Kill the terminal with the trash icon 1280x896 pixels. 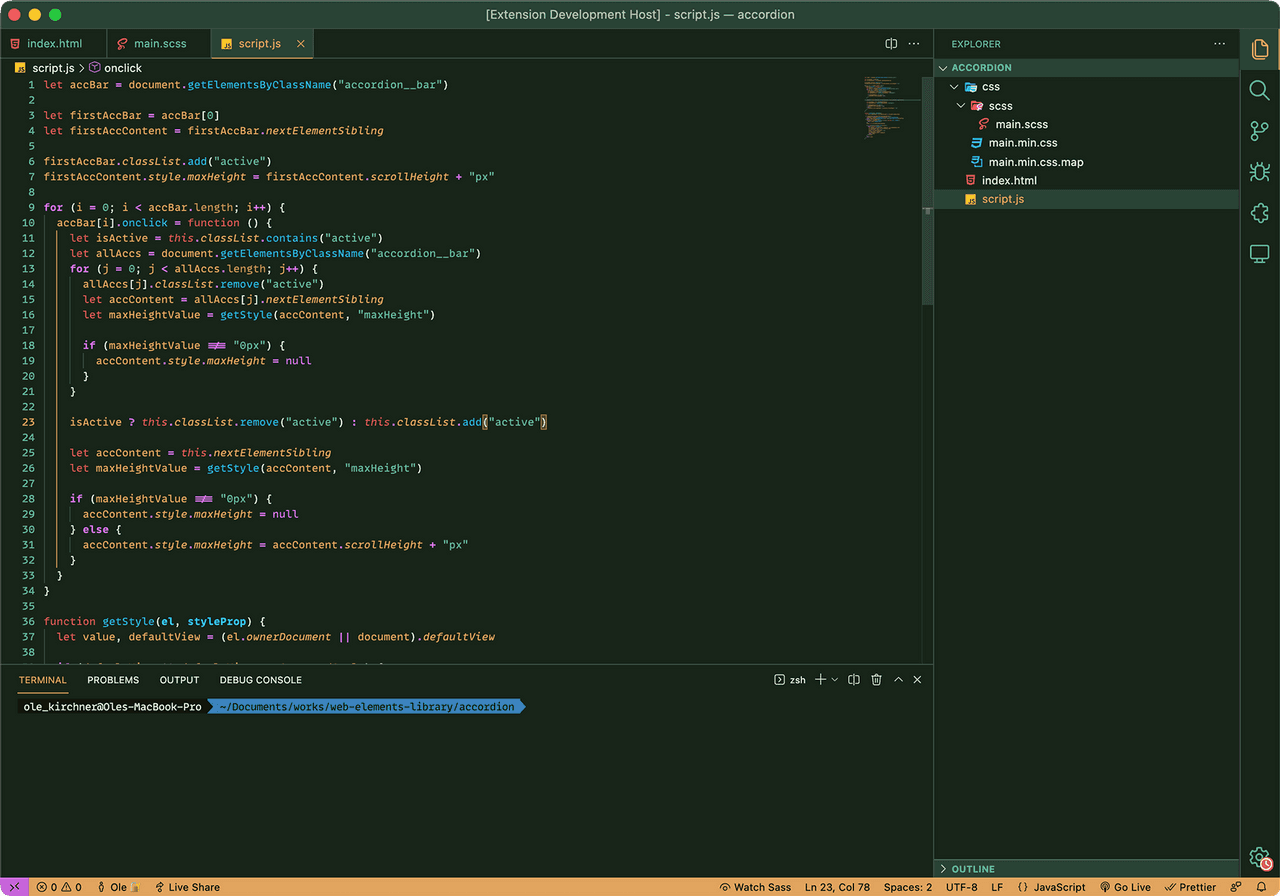(876, 679)
